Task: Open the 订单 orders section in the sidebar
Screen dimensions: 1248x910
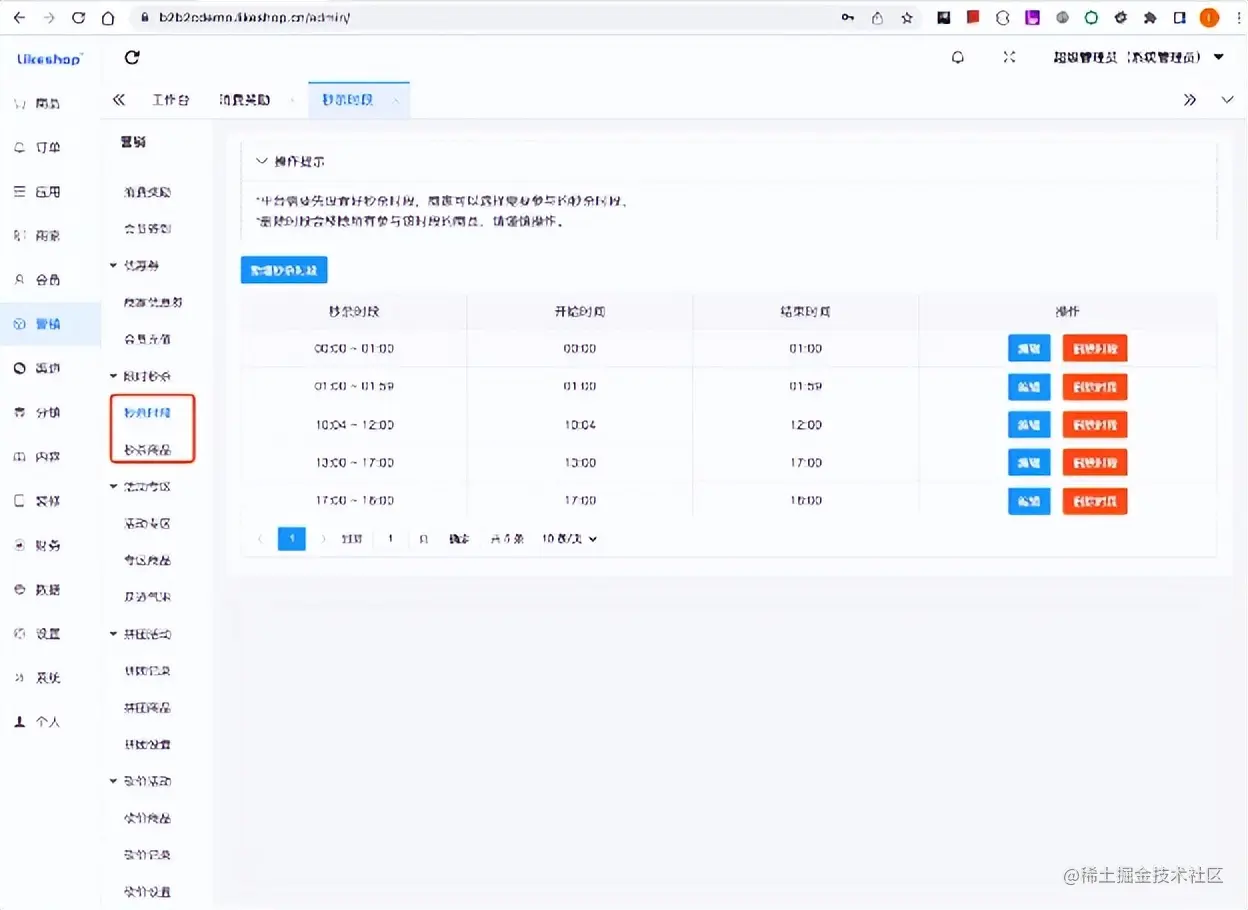Action: coord(38,147)
